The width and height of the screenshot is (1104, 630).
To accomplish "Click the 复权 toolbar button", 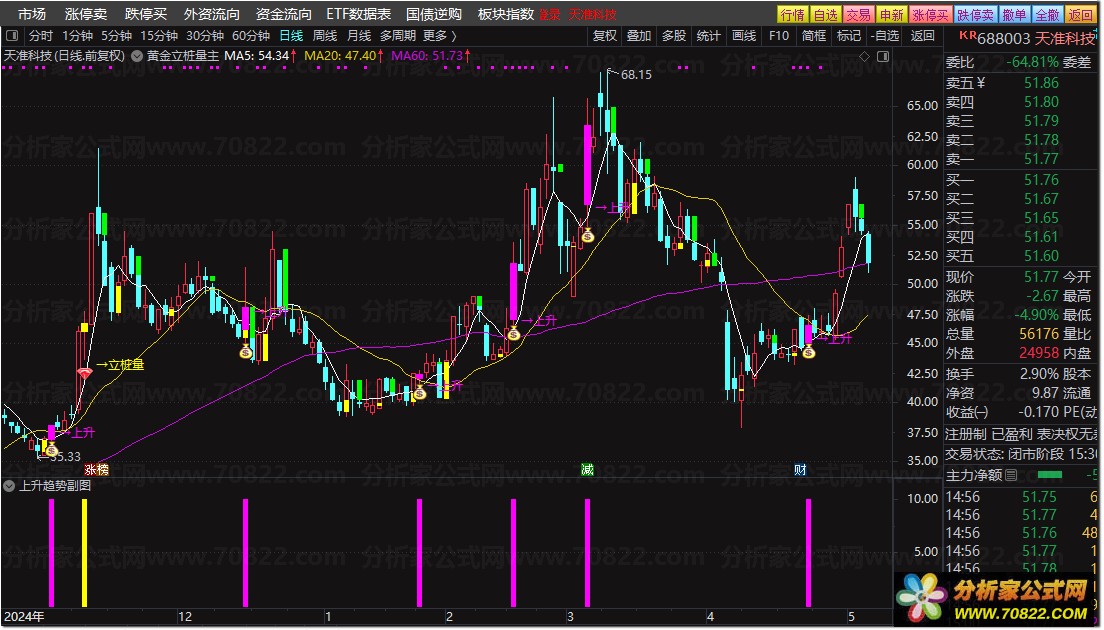I will click(605, 35).
